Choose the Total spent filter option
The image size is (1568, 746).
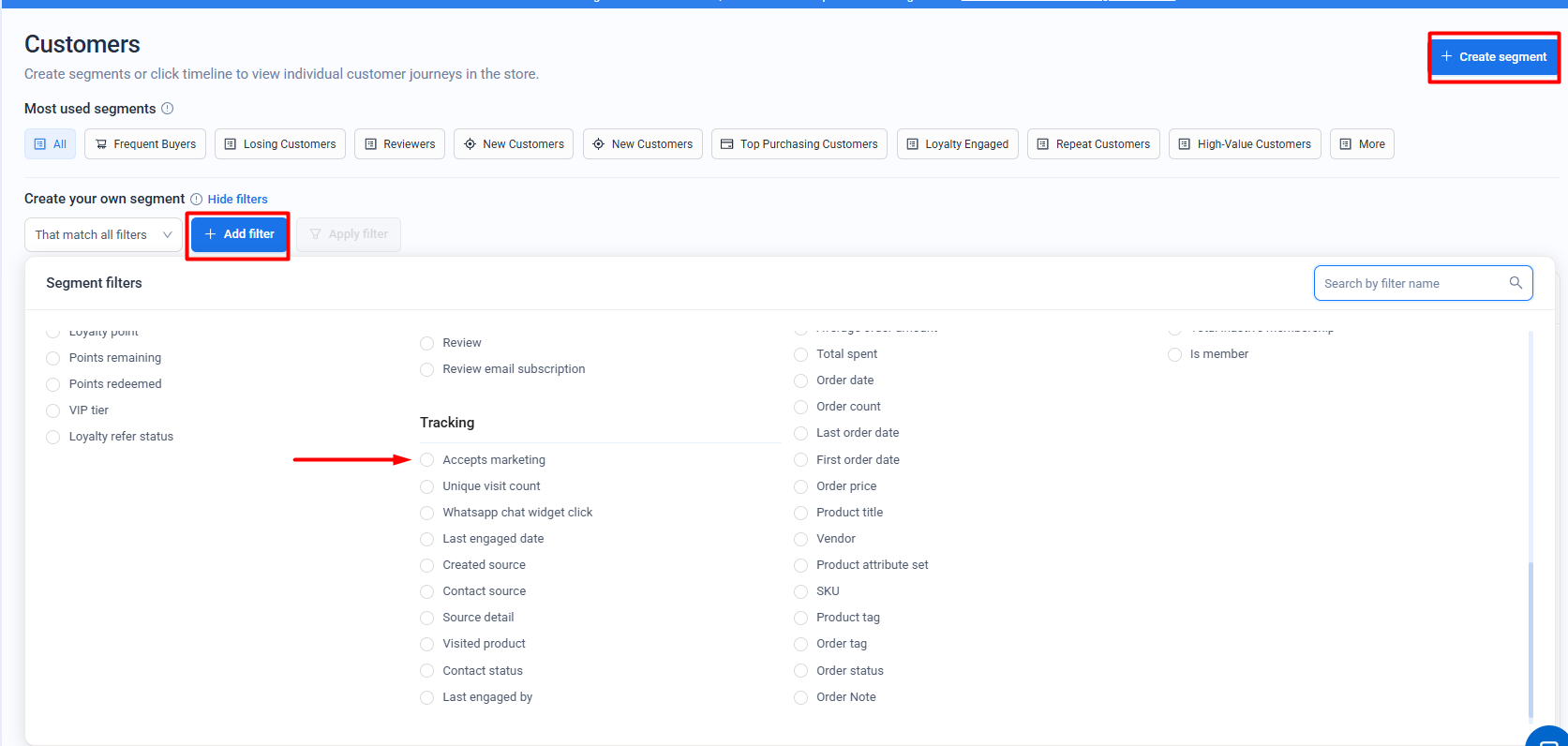[801, 354]
